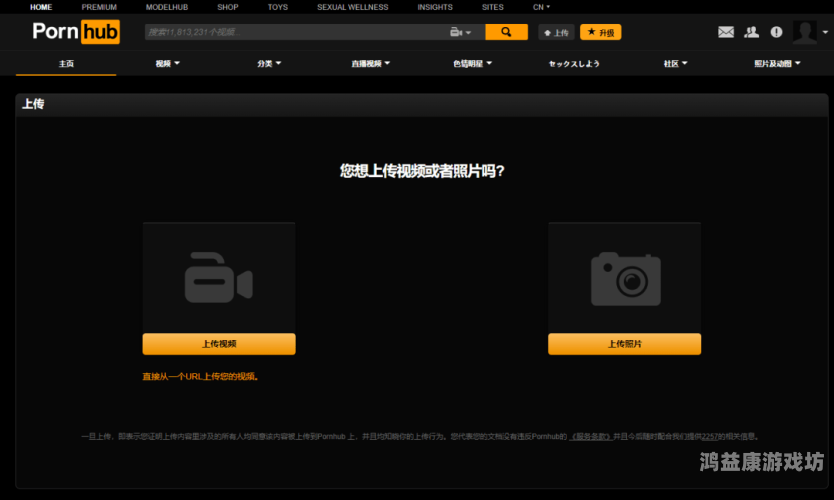Click the 升级 upgrade button
The width and height of the screenshot is (834, 500).
[x=600, y=32]
